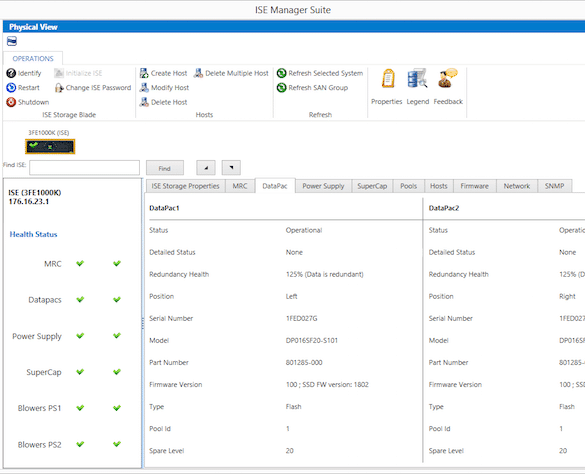585x474 pixels.
Task: Click the Refresh Selected System icon
Action: pos(281,73)
